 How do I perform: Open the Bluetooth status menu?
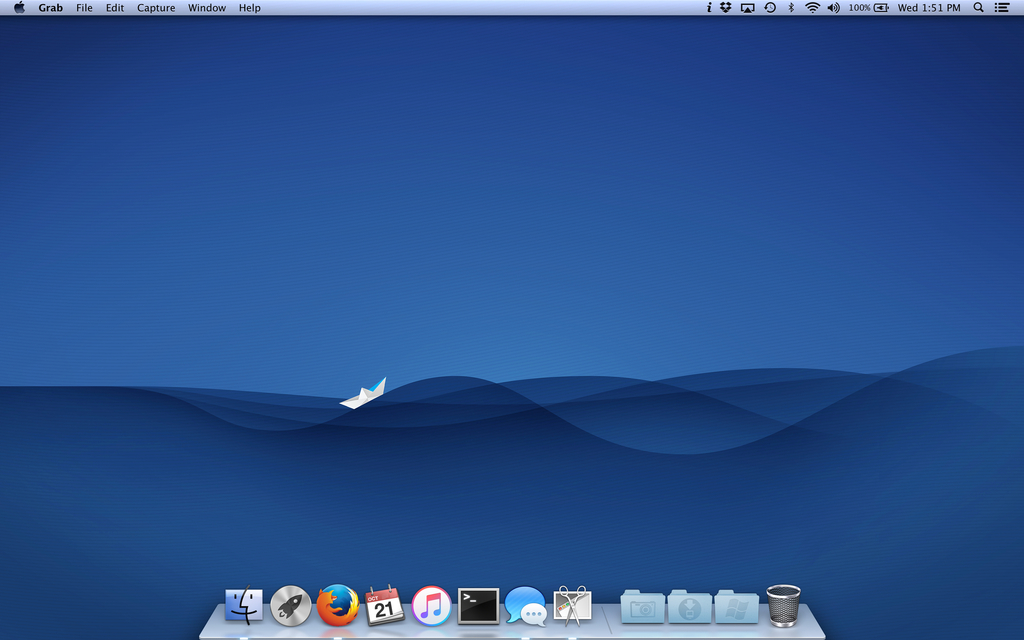(x=791, y=8)
